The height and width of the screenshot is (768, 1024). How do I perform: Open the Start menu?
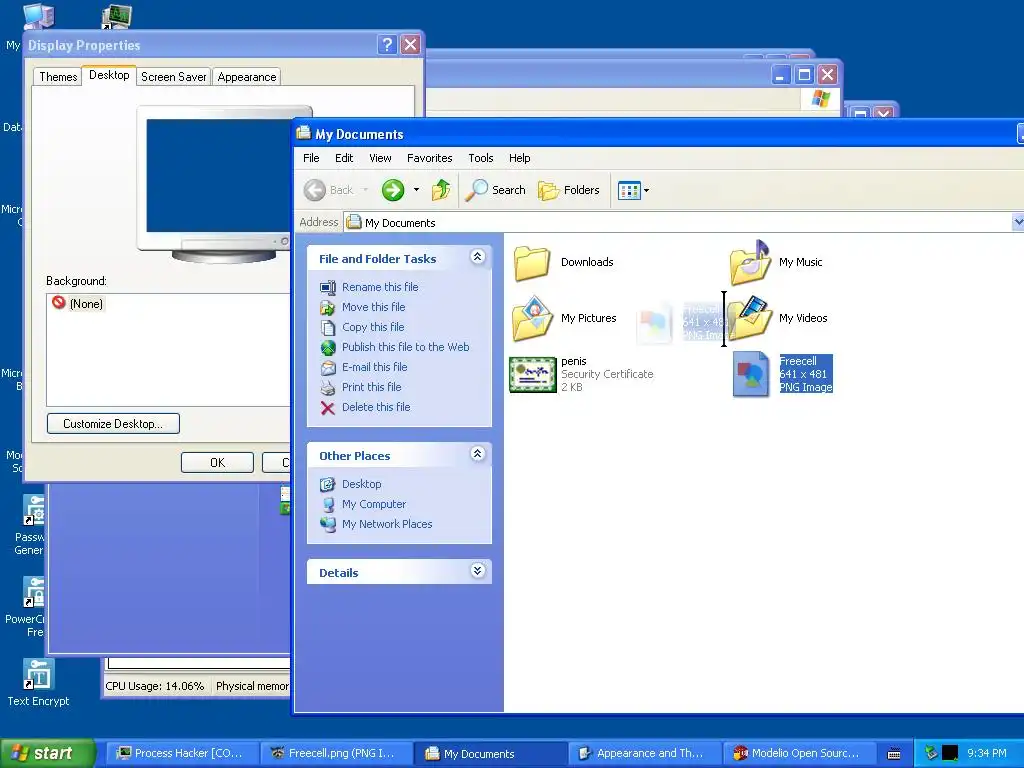pyautogui.click(x=47, y=753)
